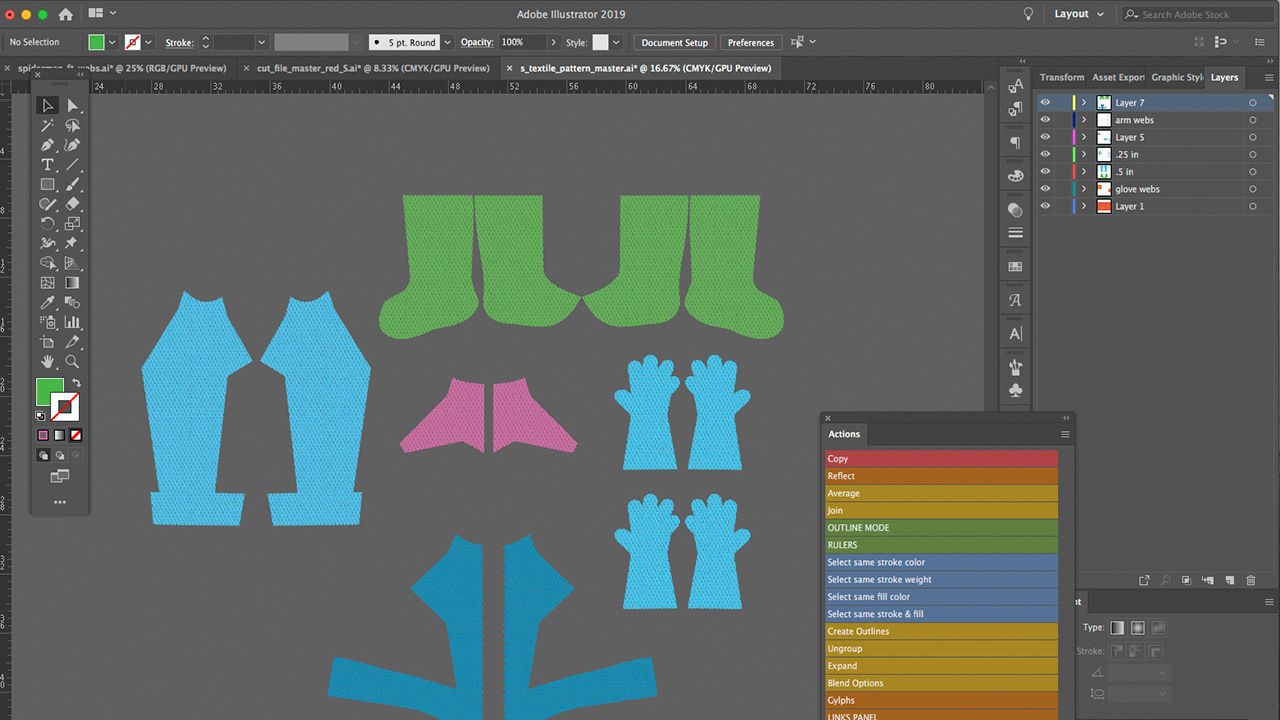
Task: Select the Rectangle tool
Action: tap(47, 184)
